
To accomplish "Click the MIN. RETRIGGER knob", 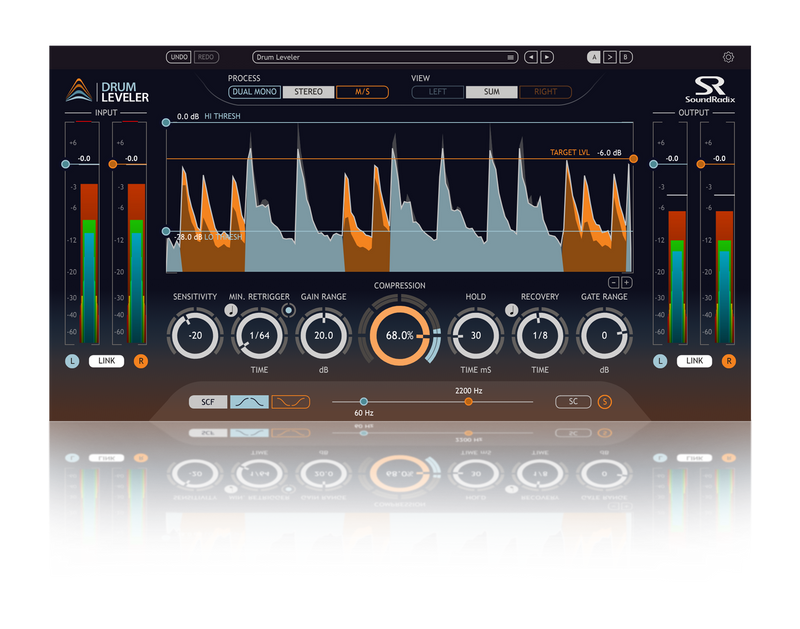I will click(x=259, y=335).
